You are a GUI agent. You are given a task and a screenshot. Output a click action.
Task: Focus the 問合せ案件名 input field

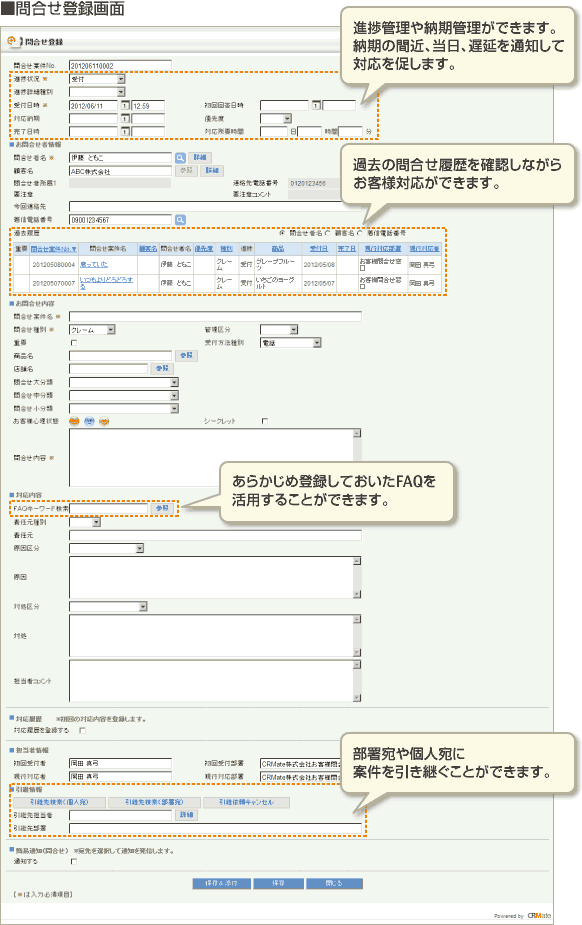tap(215, 317)
